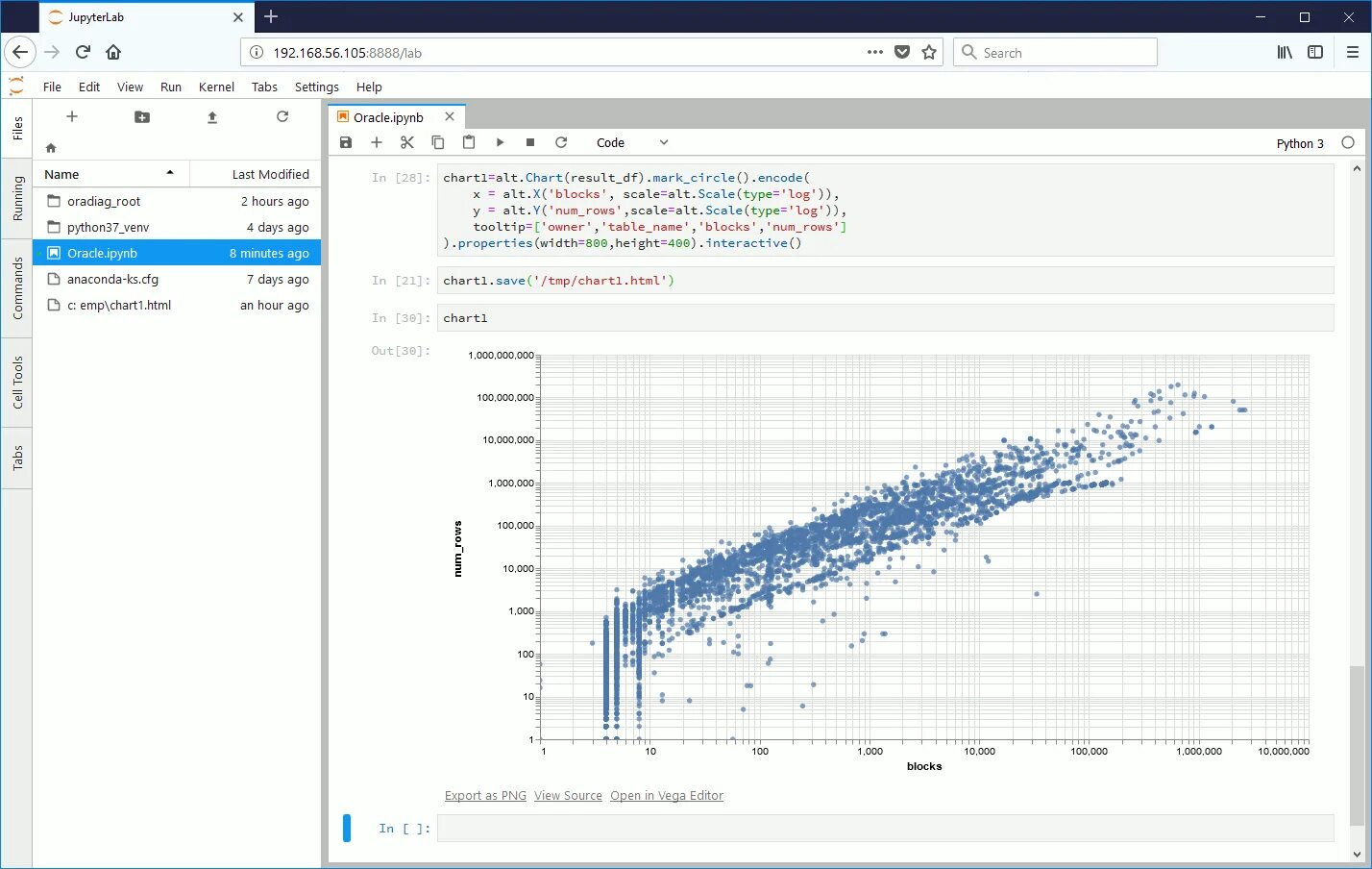Image resolution: width=1372 pixels, height=869 pixels.
Task: Switch to the Cell Tools sidebar tab
Action: point(17,383)
